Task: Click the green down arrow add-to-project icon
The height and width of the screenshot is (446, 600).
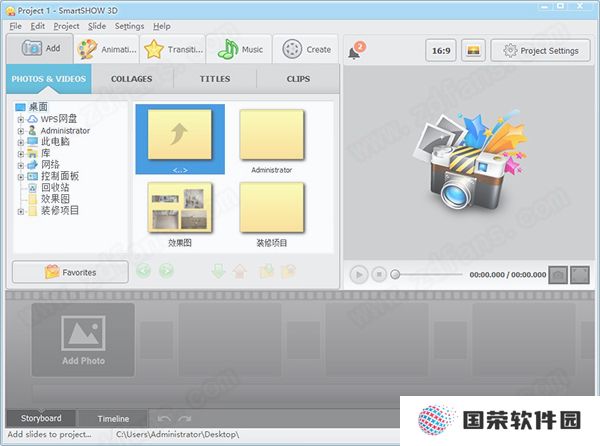Action: coord(218,271)
